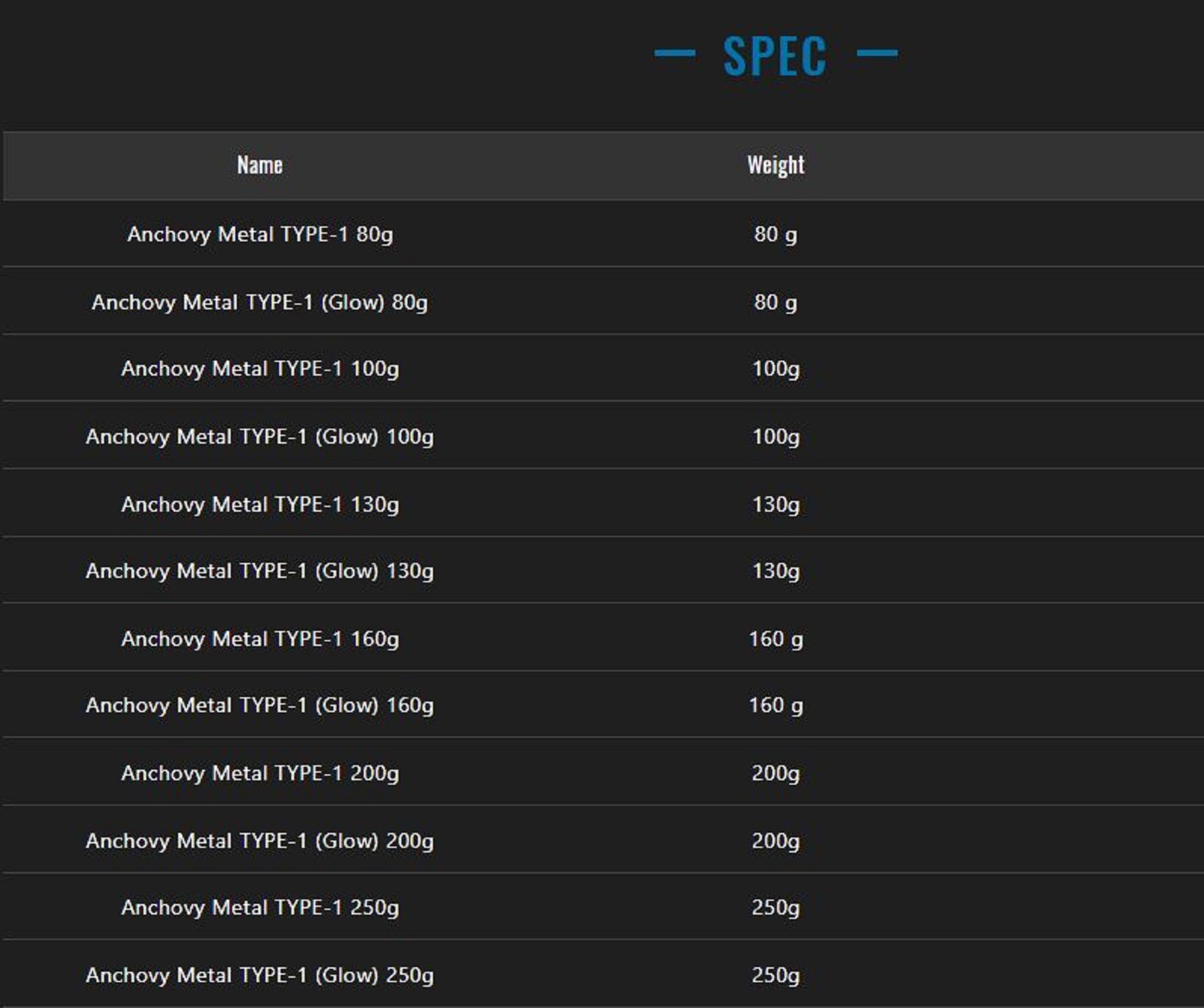Screen dimensions: 1204x1008
Task: Select Anchovy Metal TYPE-1 (Glow) 80g name
Action: click(x=259, y=302)
